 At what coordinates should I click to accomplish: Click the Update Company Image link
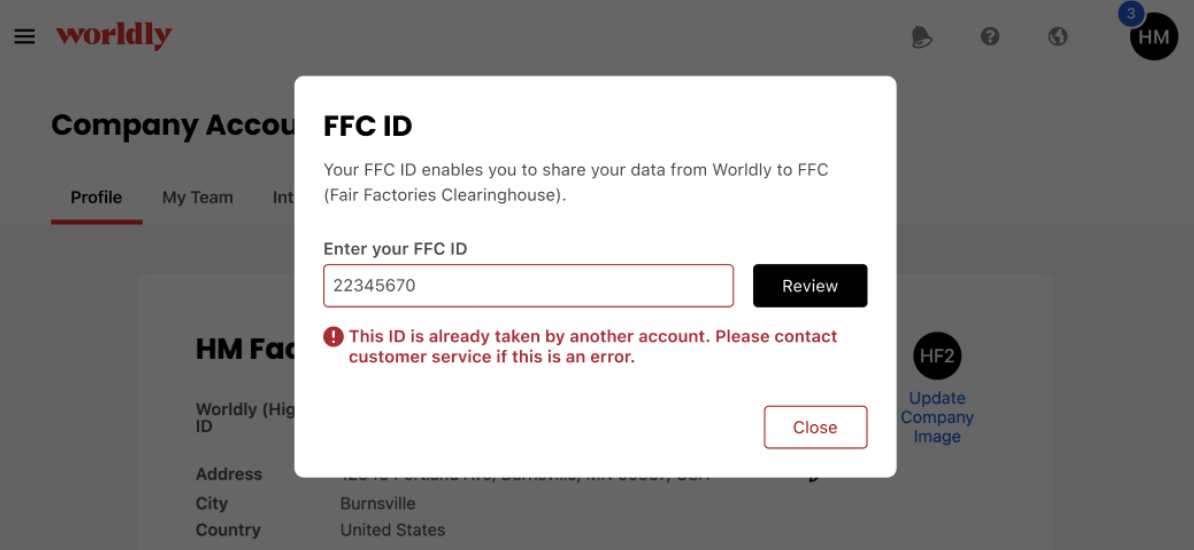point(937,417)
